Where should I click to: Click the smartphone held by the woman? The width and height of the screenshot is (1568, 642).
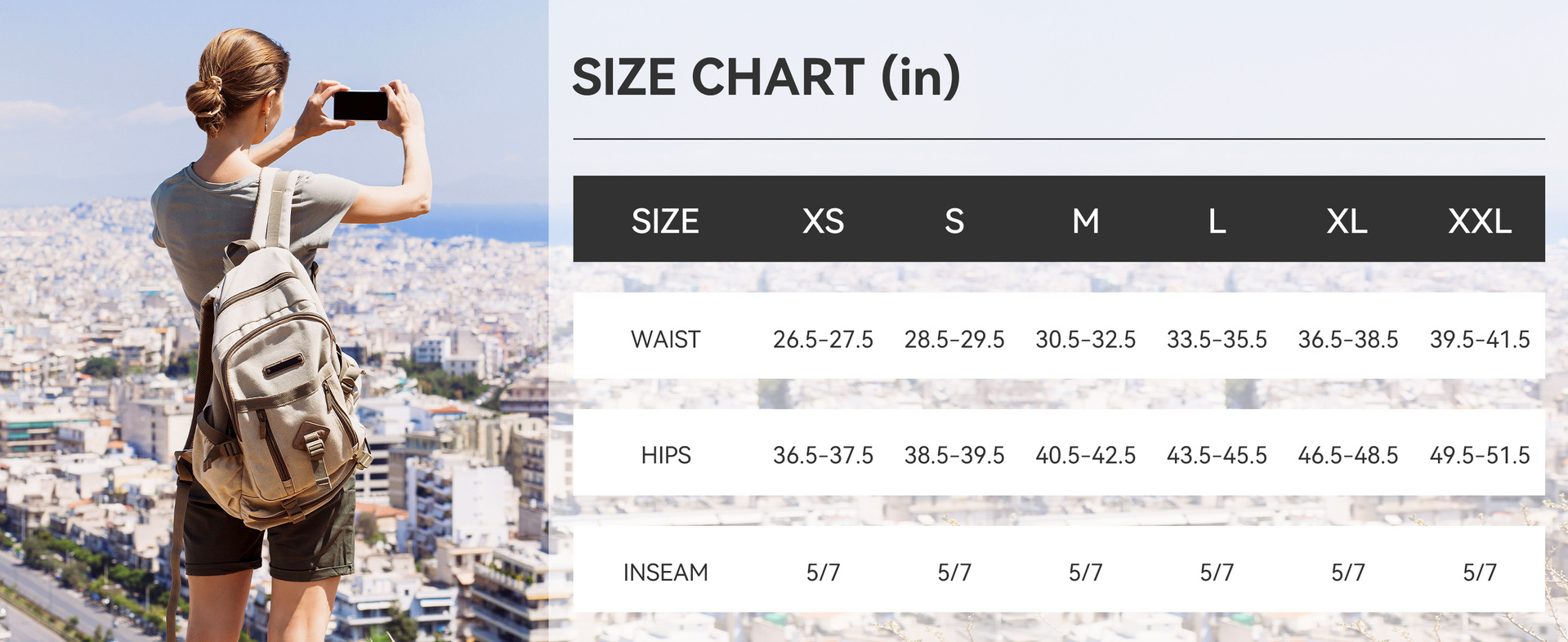click(x=360, y=105)
